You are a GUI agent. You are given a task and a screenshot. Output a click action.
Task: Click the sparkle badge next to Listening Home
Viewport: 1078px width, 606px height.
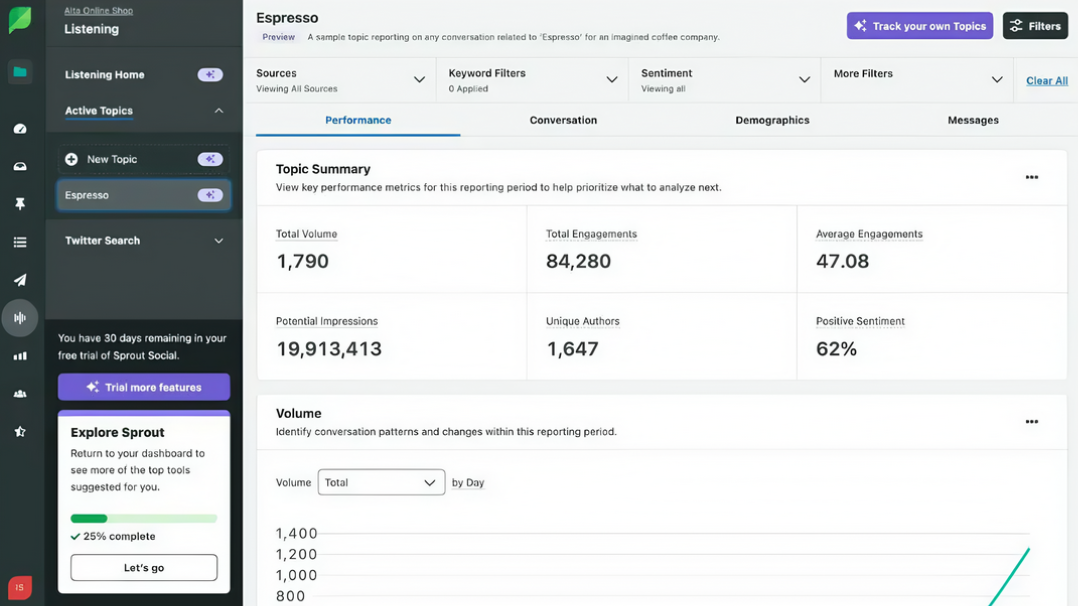(210, 75)
